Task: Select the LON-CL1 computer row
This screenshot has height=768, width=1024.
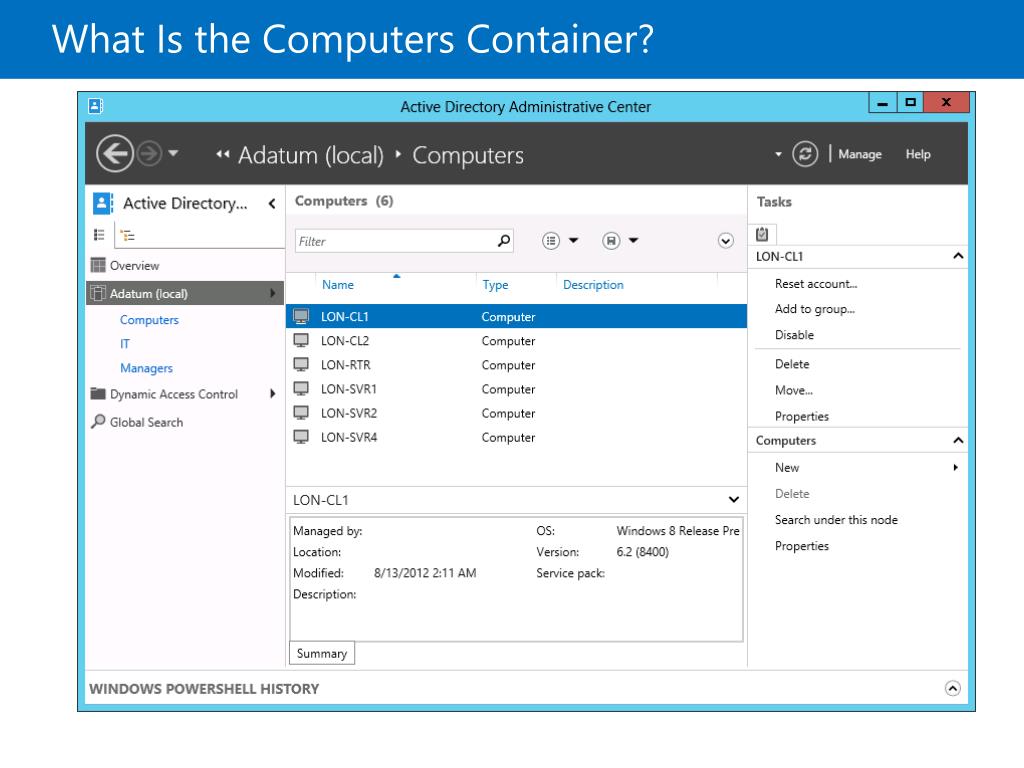Action: pyautogui.click(x=517, y=317)
